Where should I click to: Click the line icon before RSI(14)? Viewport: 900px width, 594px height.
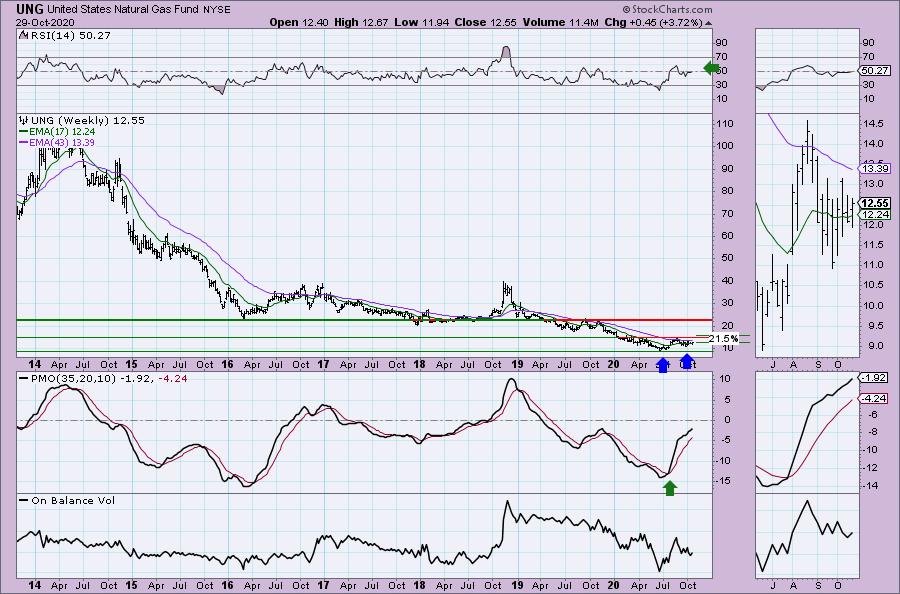pos(23,35)
